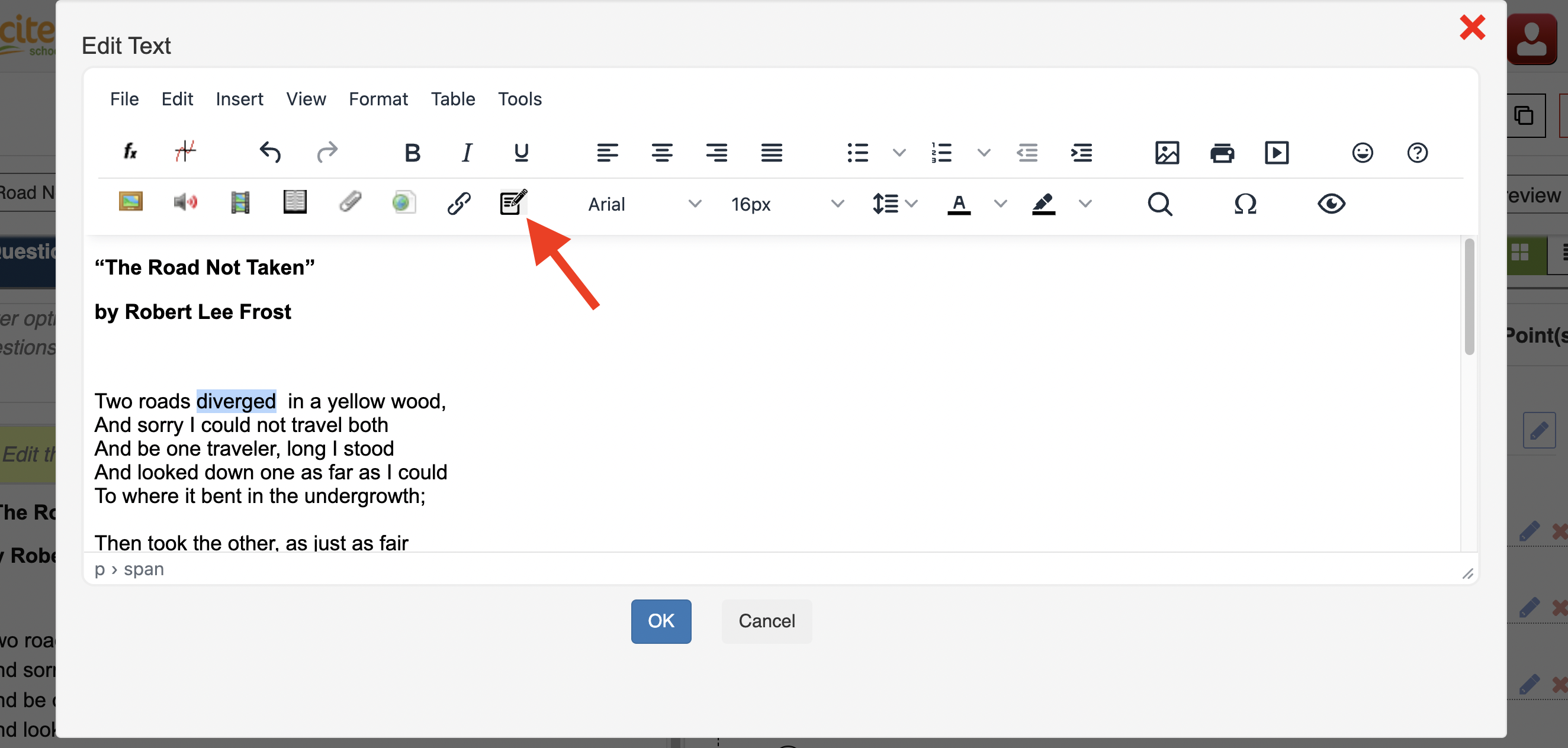Insert an emoticon smiley
Screen dimensions: 1568x748
(1363, 153)
